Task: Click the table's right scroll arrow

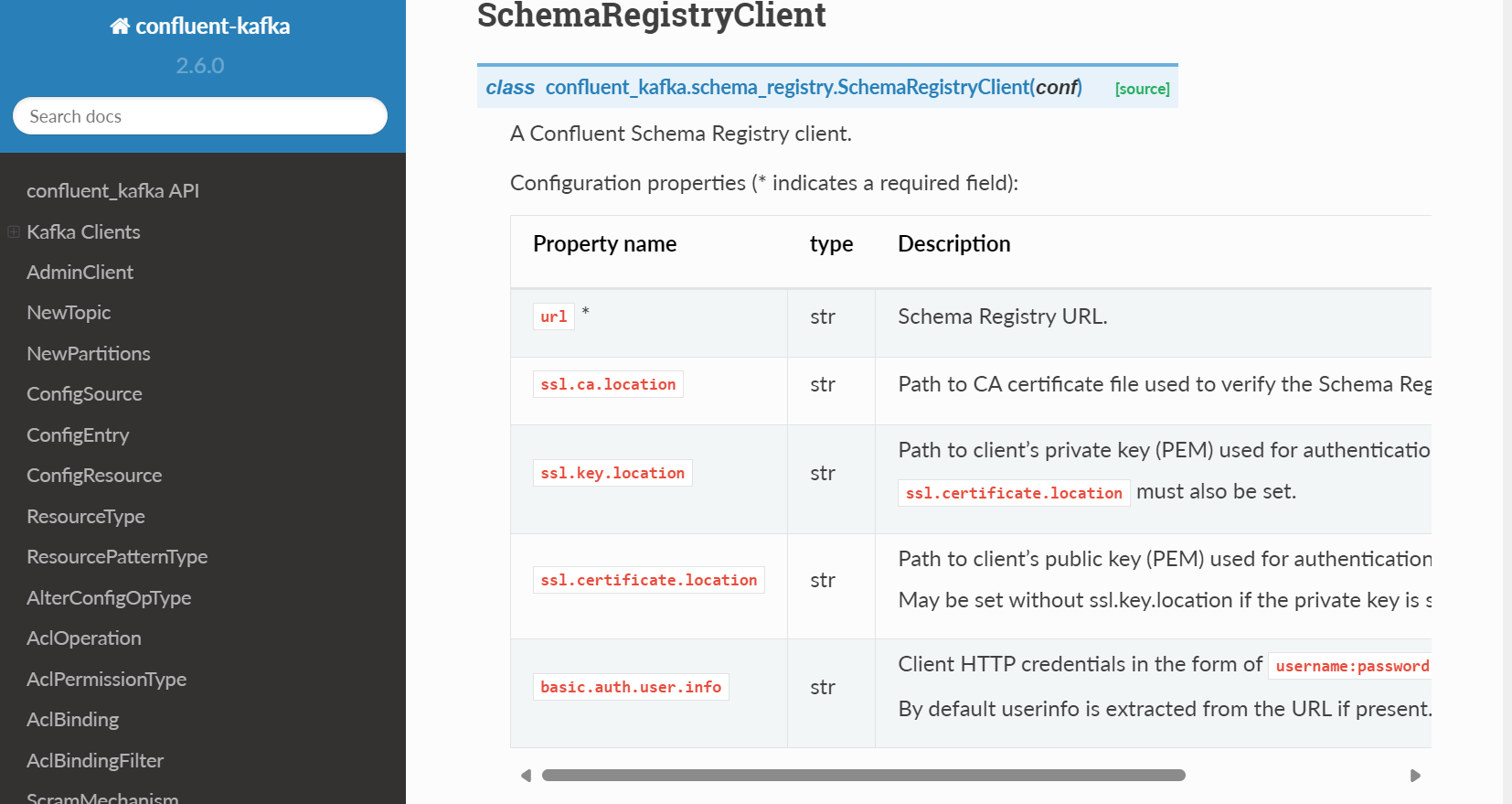Action: point(1415,776)
